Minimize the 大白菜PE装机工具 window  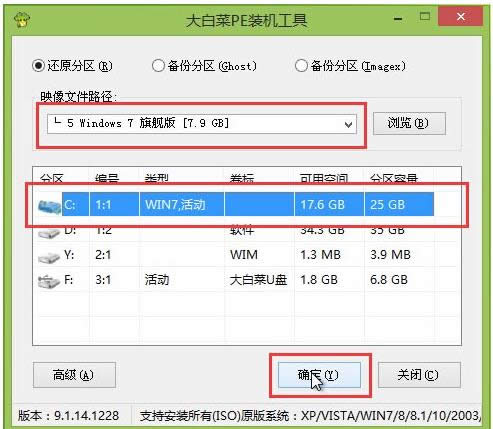(x=398, y=17)
